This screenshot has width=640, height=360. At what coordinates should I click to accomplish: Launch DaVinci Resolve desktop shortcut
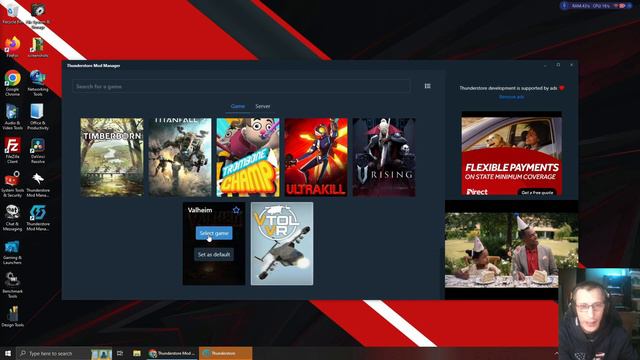(x=38, y=150)
